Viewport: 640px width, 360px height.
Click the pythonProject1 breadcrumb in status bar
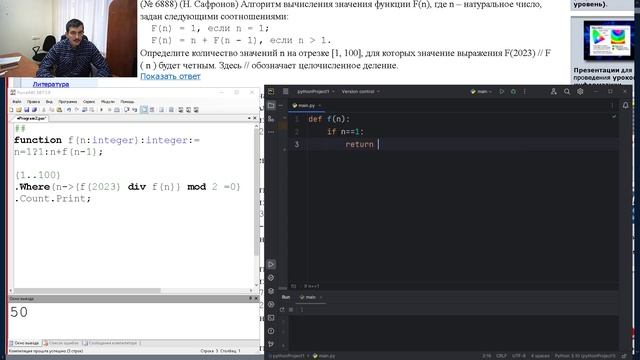[x=289, y=356]
